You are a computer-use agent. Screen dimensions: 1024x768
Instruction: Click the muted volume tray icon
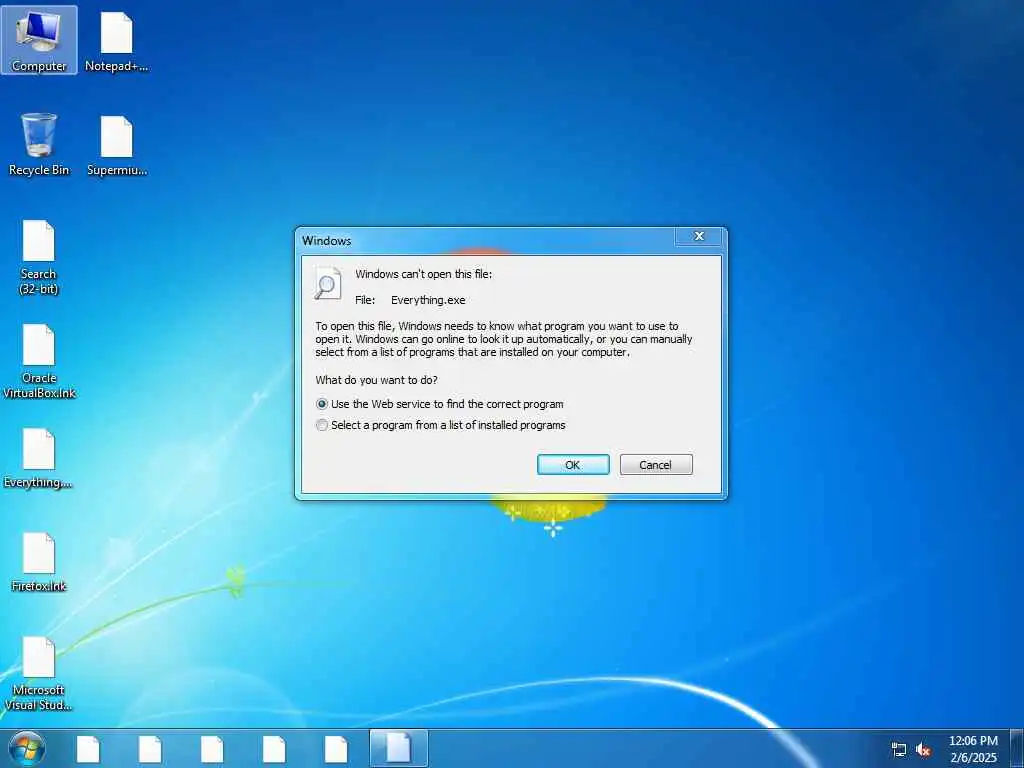pyautogui.click(x=923, y=750)
